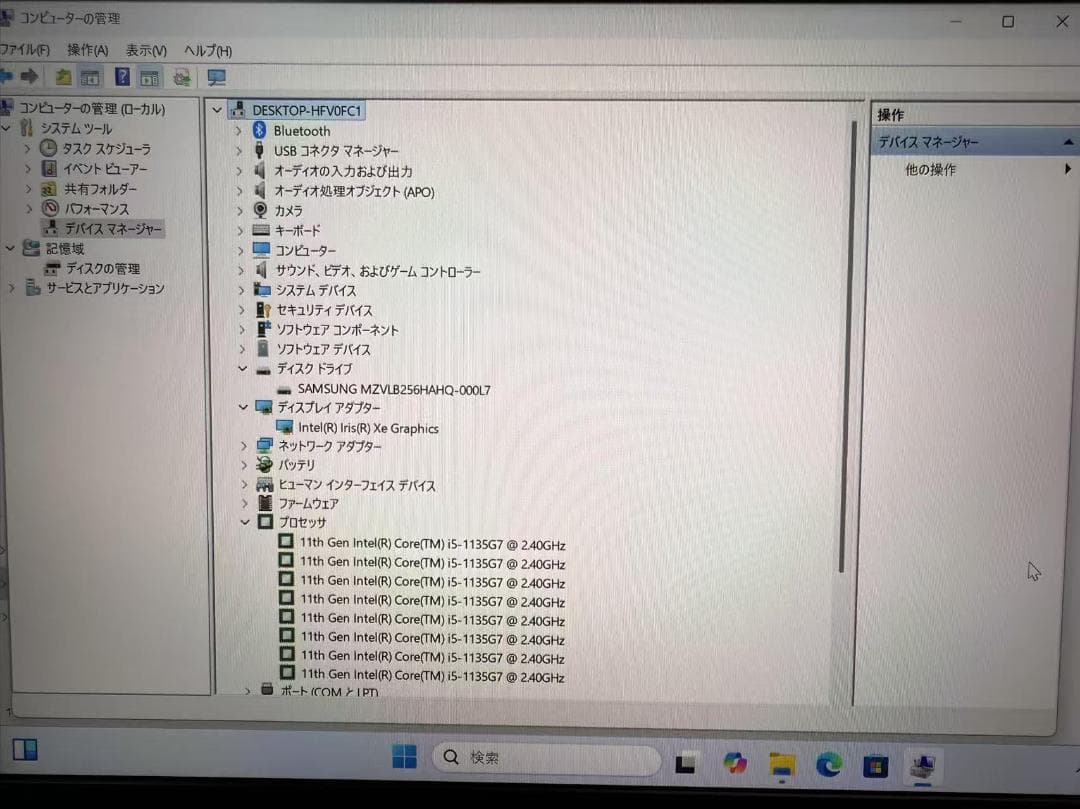1080x809 pixels.
Task: Expand the Bluetooth node chevron
Action: [x=238, y=130]
